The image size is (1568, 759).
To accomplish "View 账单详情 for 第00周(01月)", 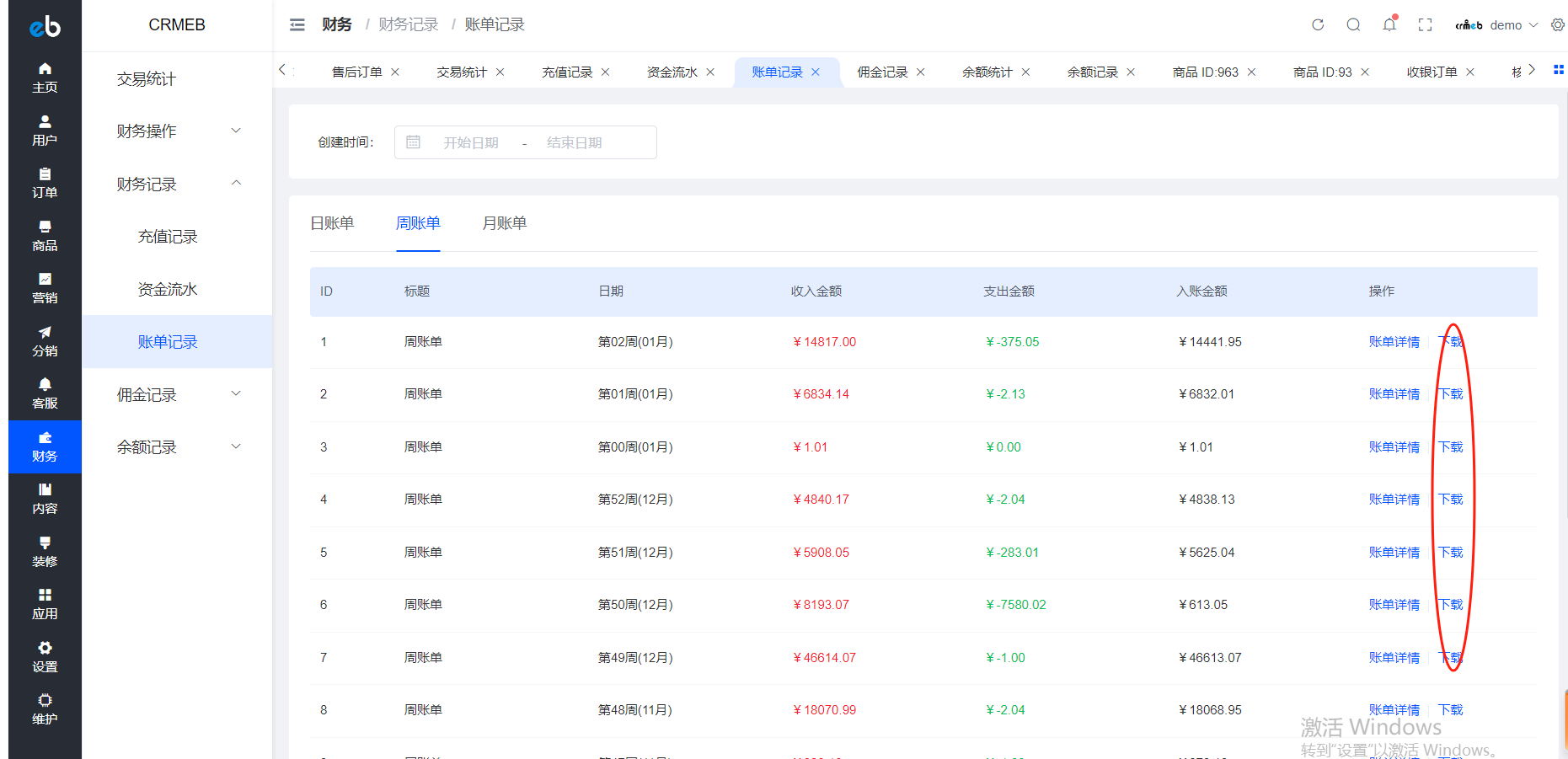I will tap(1394, 447).
